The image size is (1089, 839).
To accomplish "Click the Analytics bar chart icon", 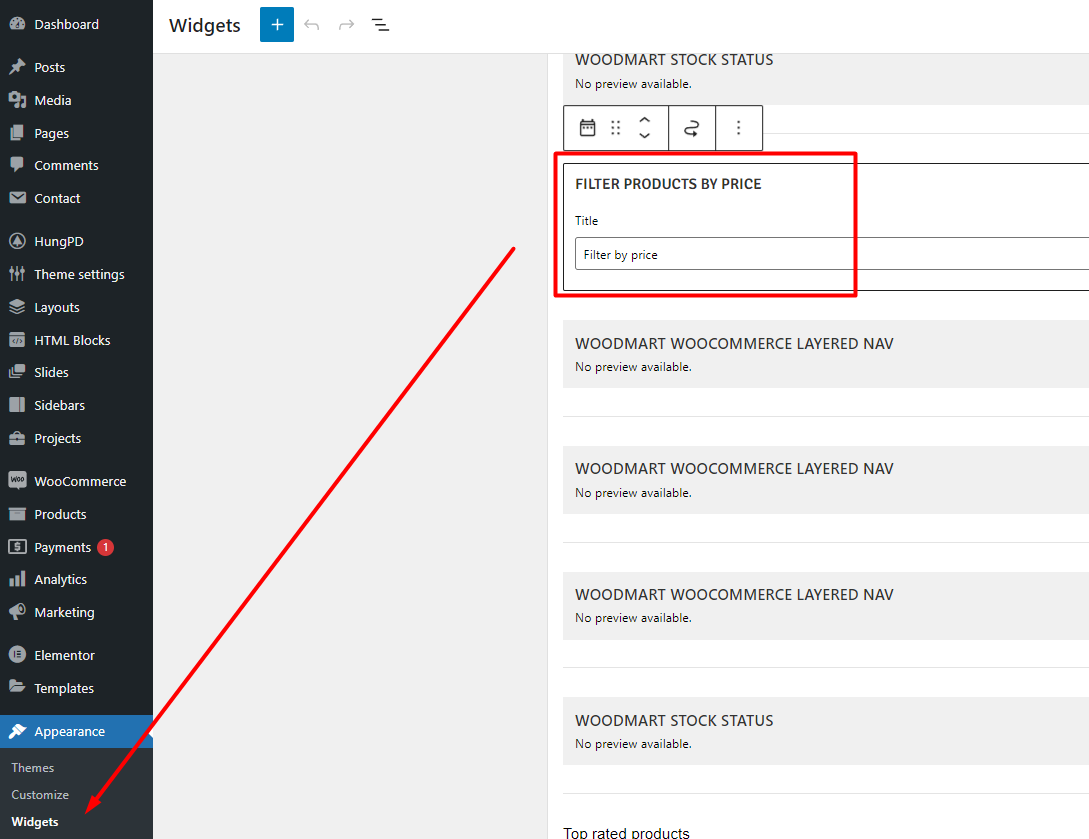I will 17,579.
